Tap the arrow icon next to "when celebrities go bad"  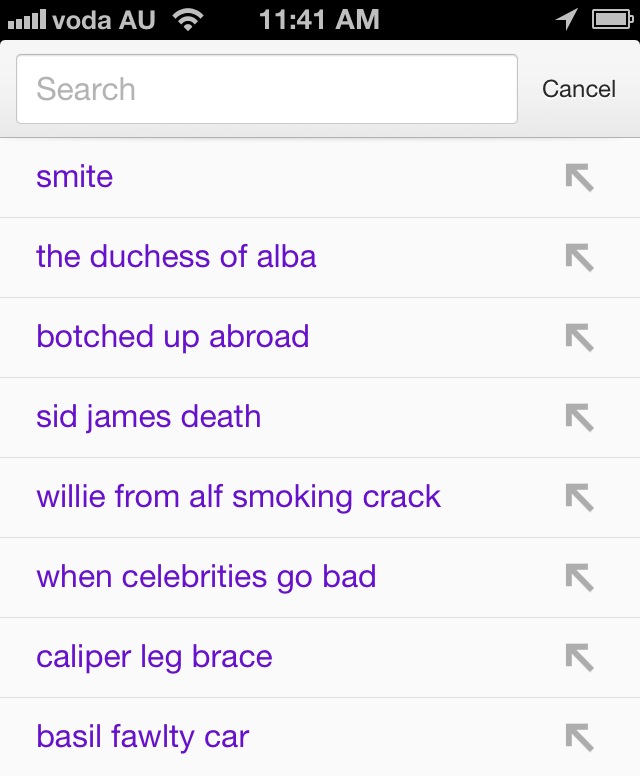pos(580,578)
